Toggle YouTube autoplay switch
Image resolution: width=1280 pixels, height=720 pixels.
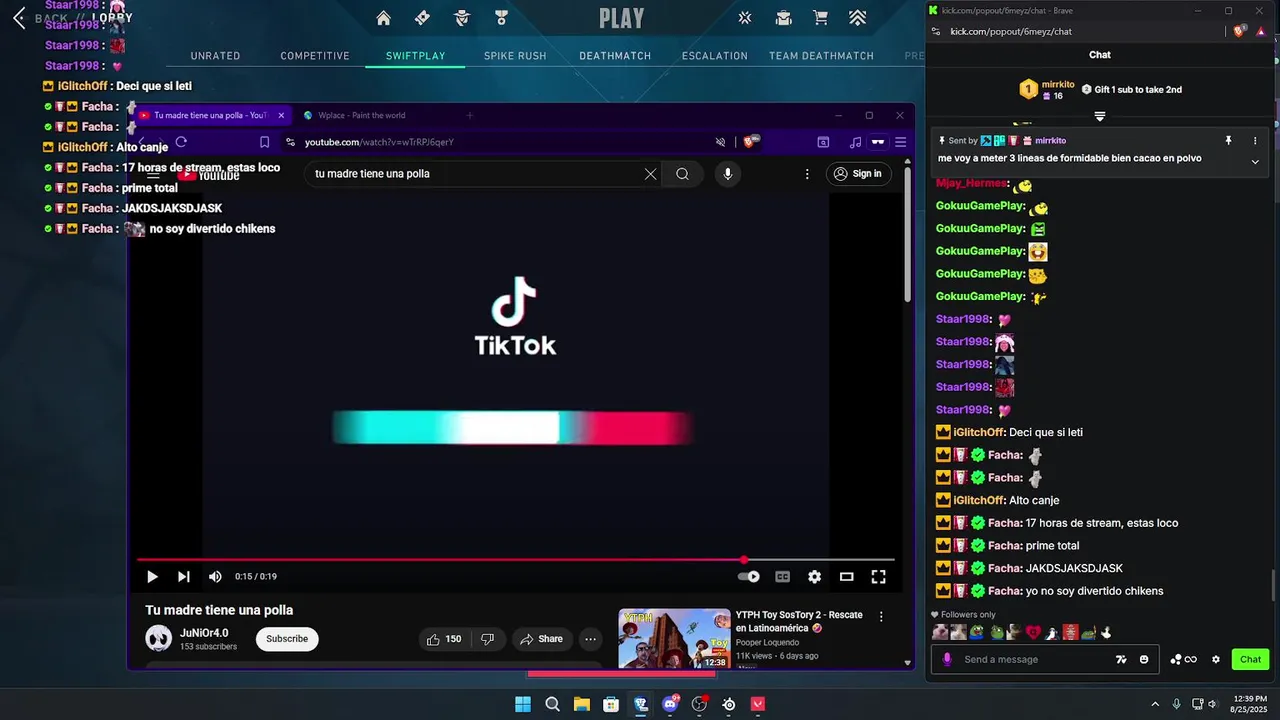[x=748, y=577]
